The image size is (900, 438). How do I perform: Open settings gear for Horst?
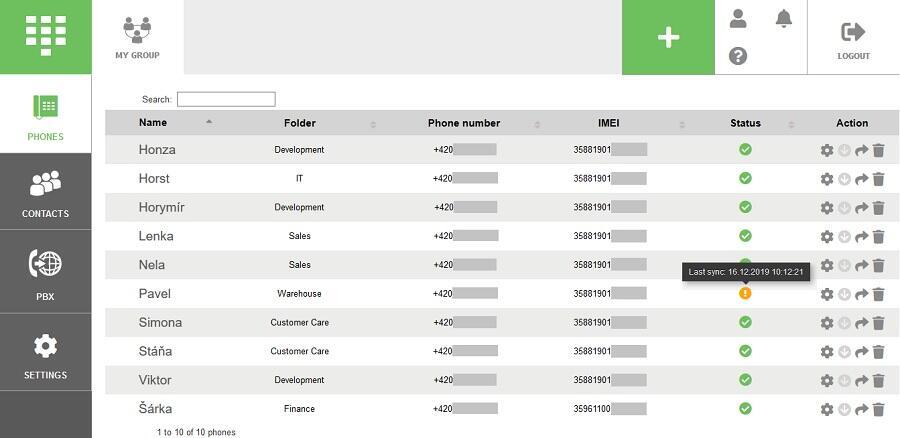pyautogui.click(x=827, y=179)
